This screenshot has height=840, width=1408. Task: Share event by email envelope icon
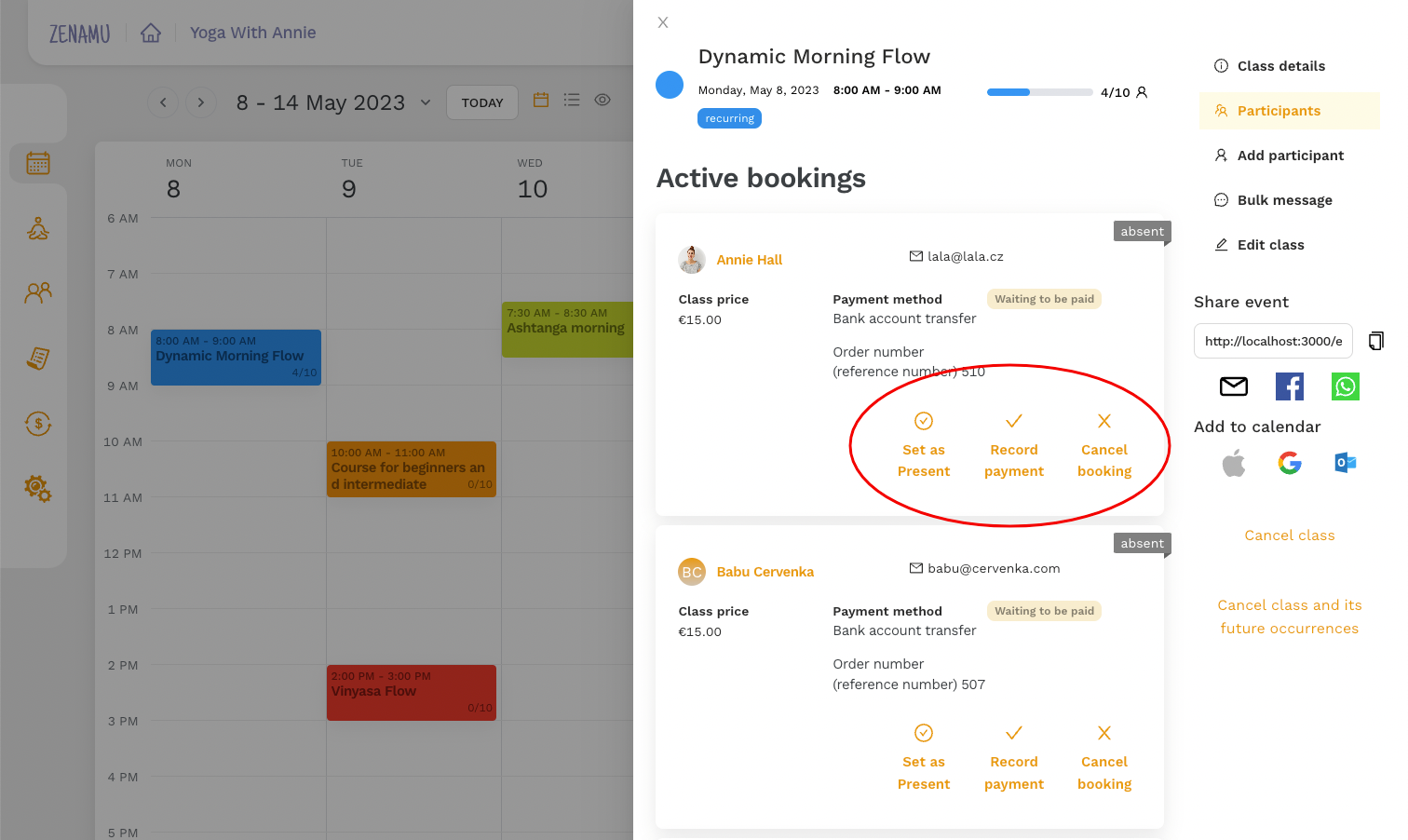click(x=1234, y=386)
